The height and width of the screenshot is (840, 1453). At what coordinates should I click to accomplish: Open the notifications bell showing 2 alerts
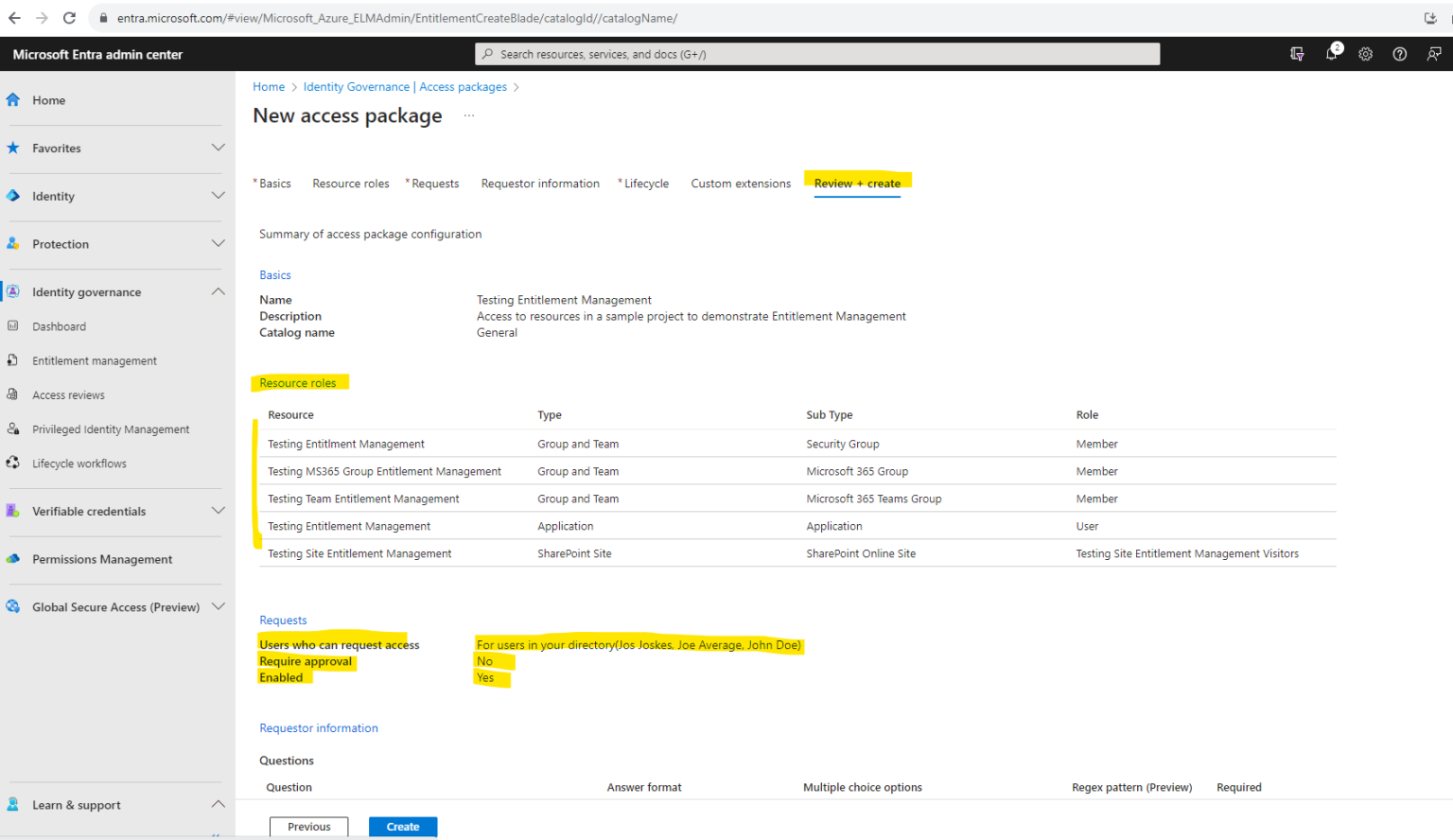pos(1332,54)
